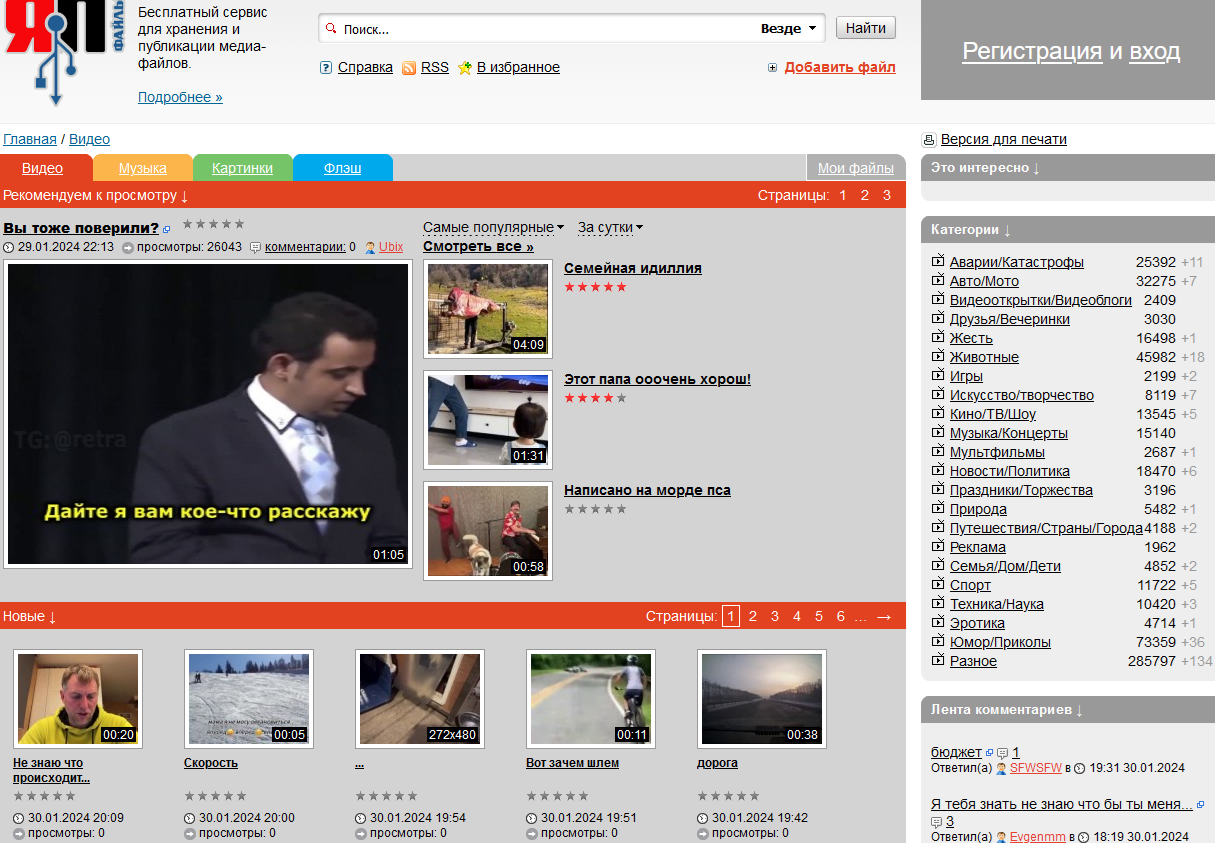The image size is (1215, 843).
Task: Open the Везде search scope dropdown
Action: point(789,29)
